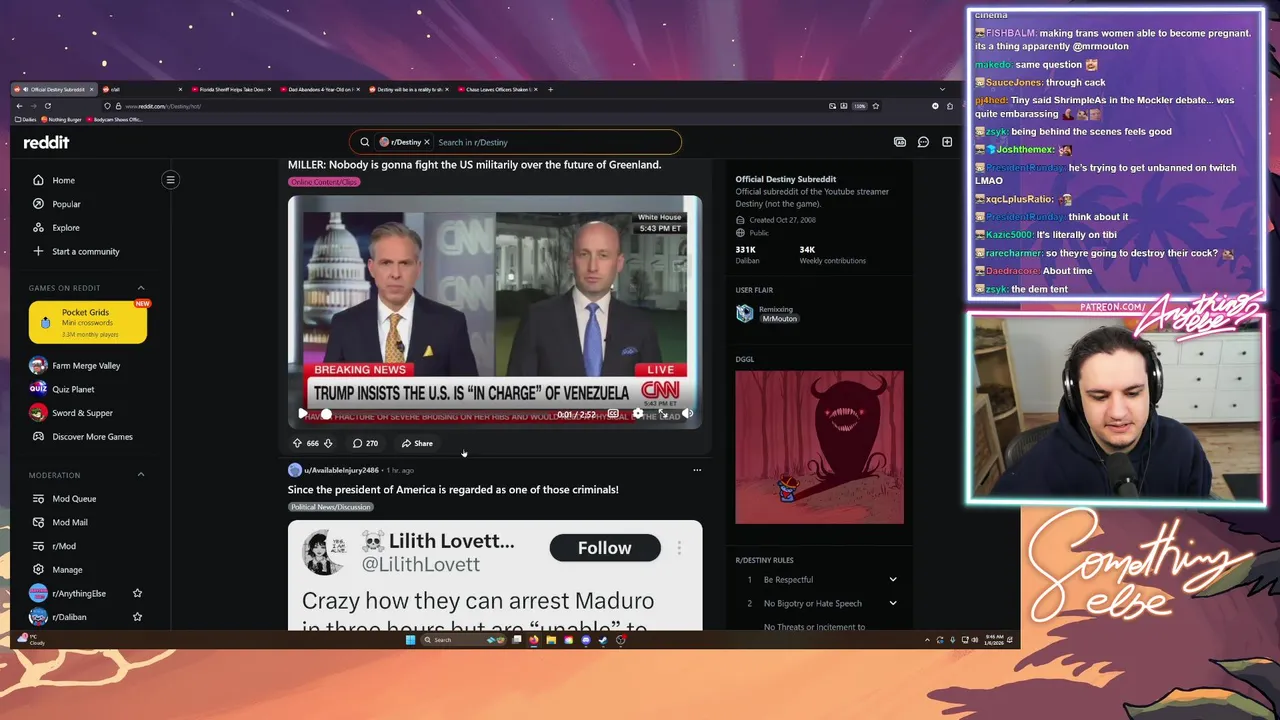The image size is (1280, 720).
Task: Switch to Dad Abandons 4-Year-Old tab
Action: (320, 90)
